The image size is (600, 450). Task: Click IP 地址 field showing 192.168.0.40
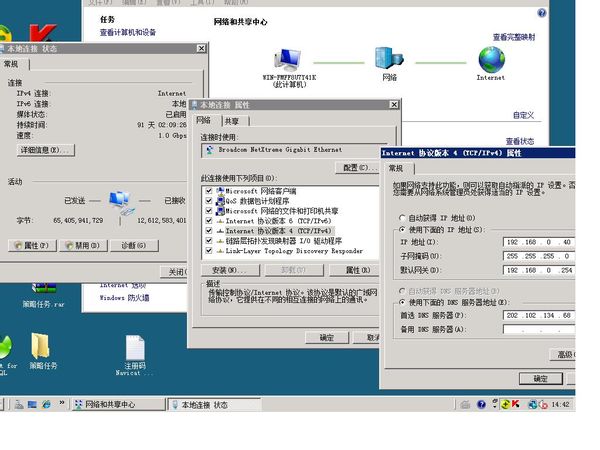click(x=539, y=242)
